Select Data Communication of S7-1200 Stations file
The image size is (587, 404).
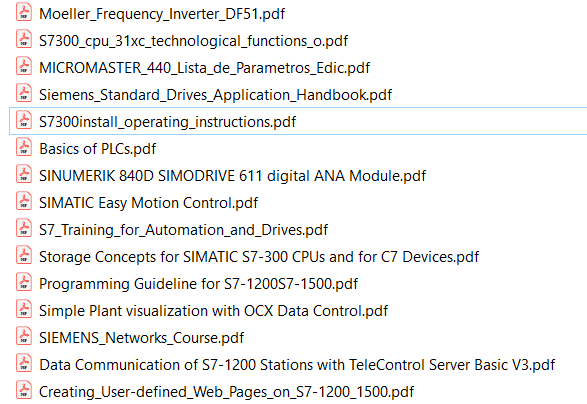[x=297, y=365]
